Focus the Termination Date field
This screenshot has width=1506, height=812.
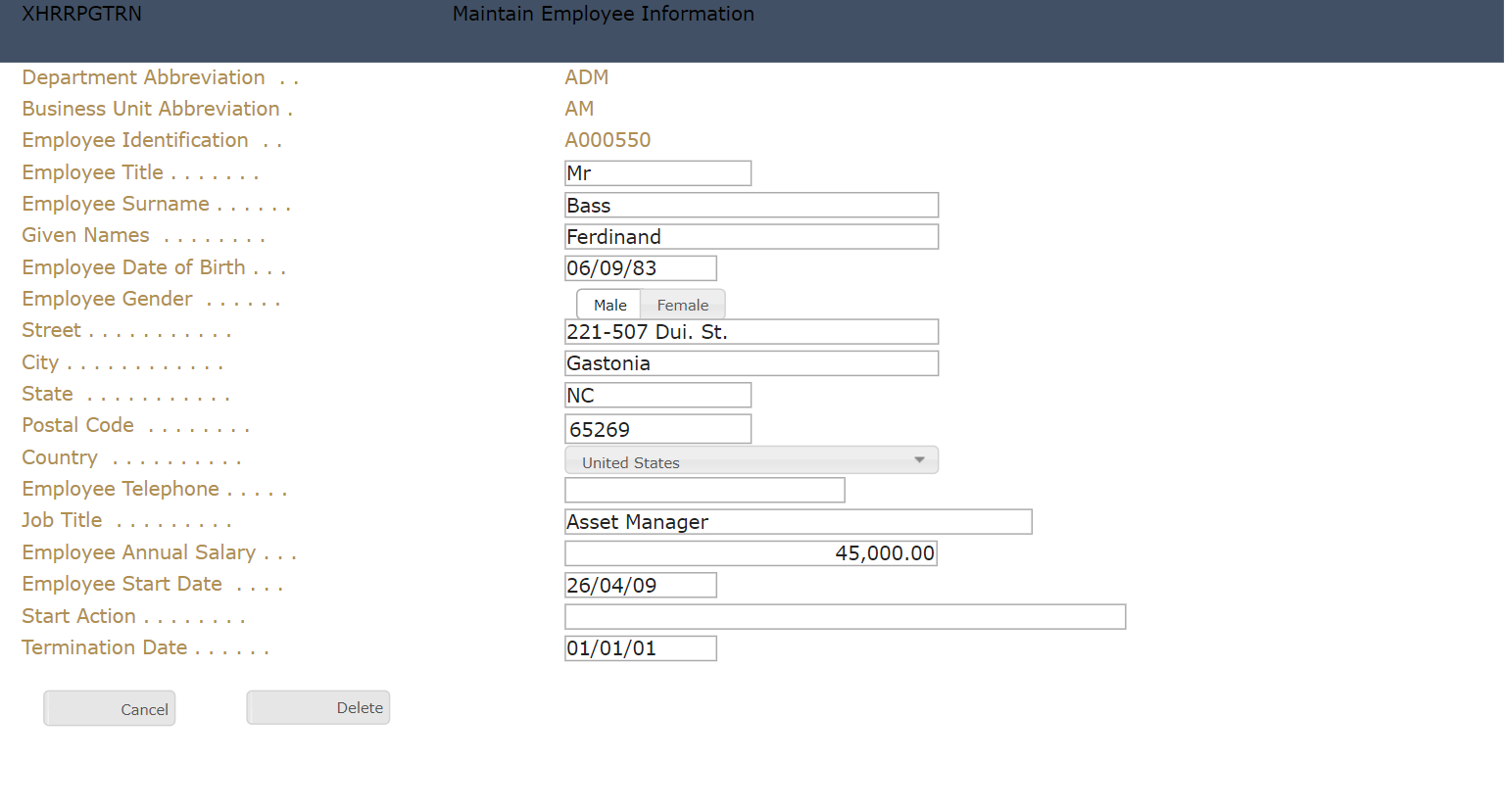pyautogui.click(x=640, y=648)
